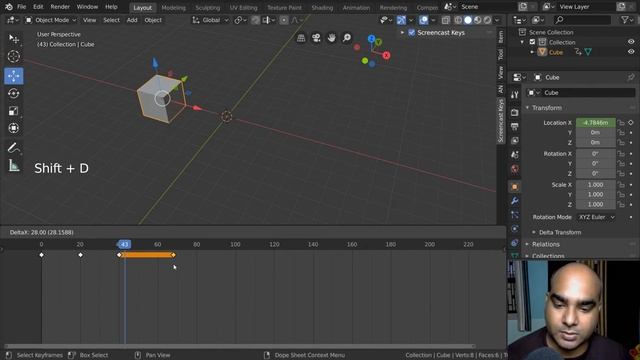Open the viewport Select menu
Viewport: 640px width, 360px height.
[x=111, y=20]
